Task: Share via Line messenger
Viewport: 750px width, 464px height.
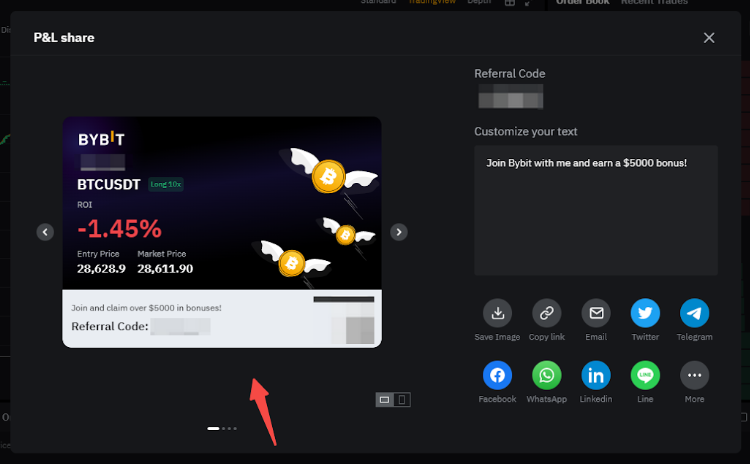Action: (645, 375)
